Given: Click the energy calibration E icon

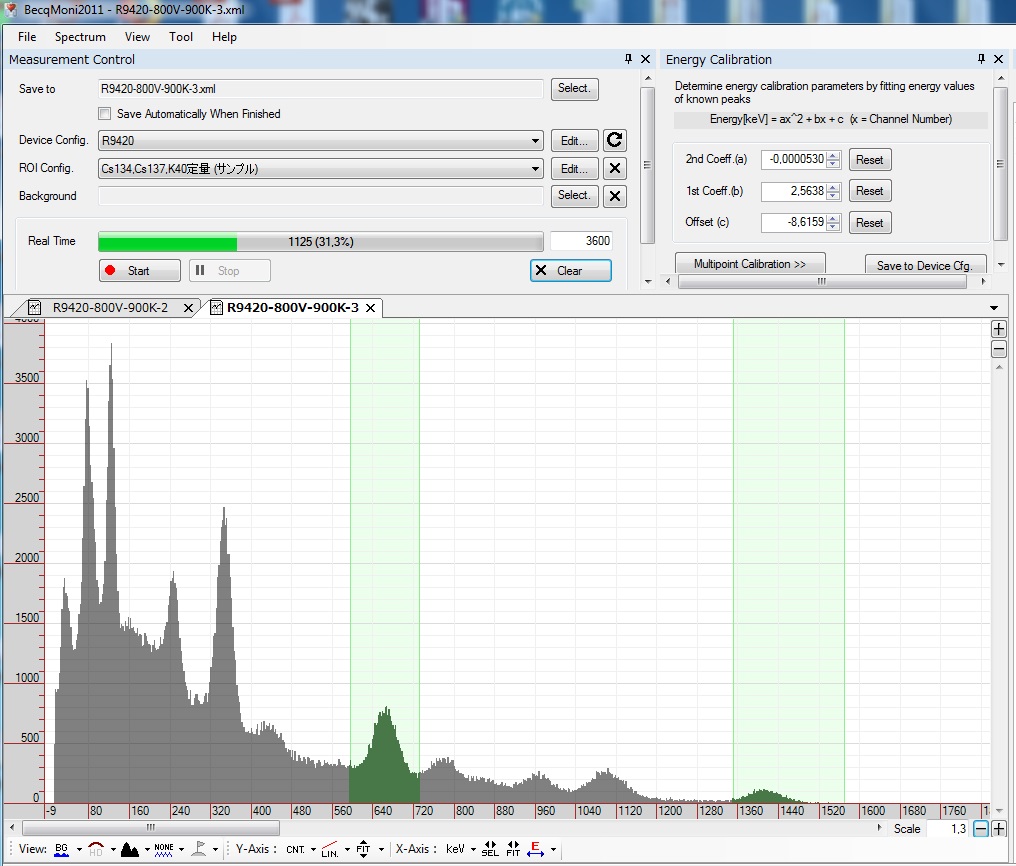Looking at the screenshot, I should pyautogui.click(x=536, y=849).
